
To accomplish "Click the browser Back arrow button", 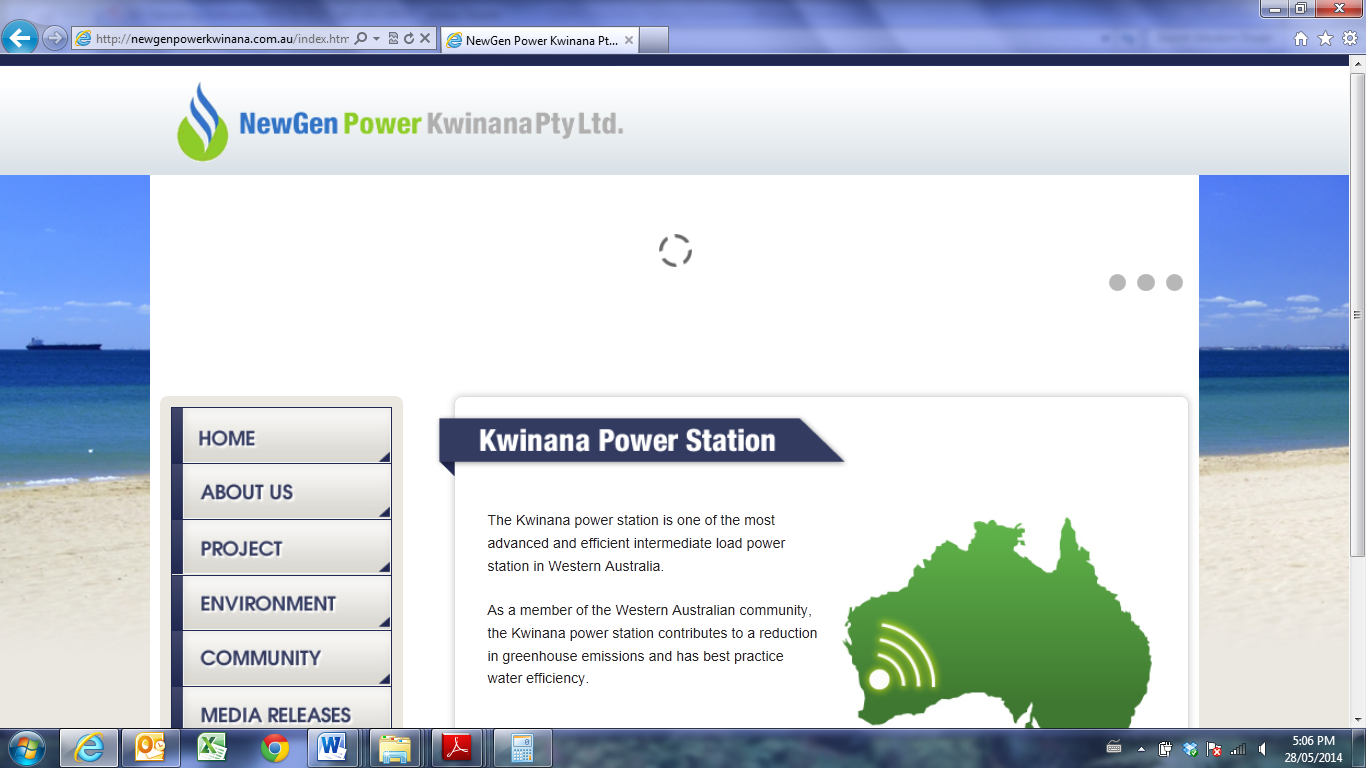I will coord(20,38).
